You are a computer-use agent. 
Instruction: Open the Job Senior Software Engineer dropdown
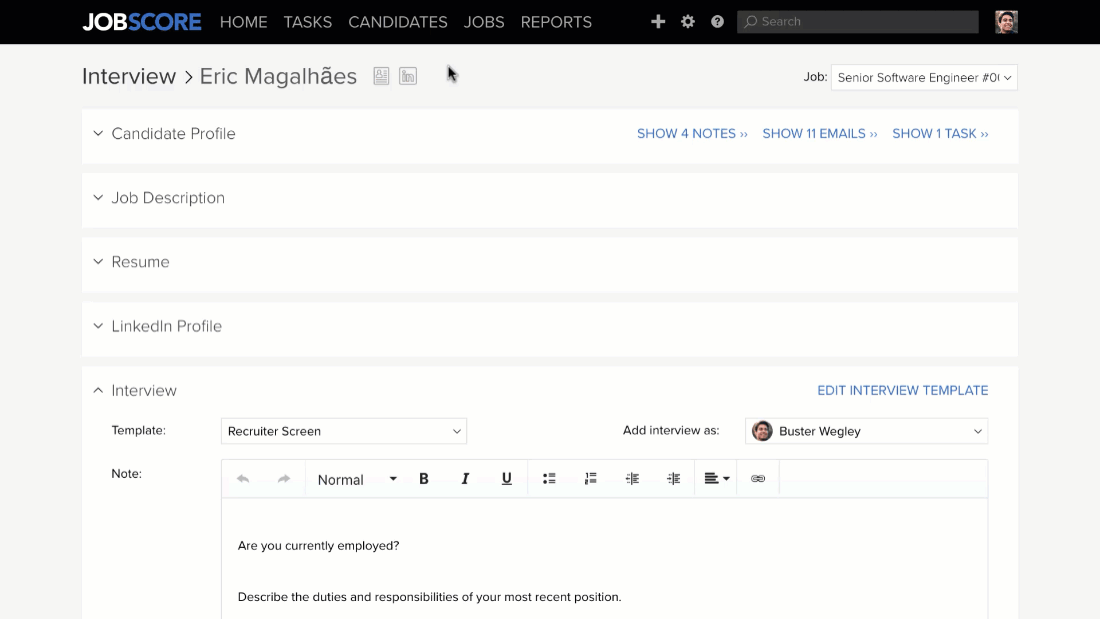point(924,77)
